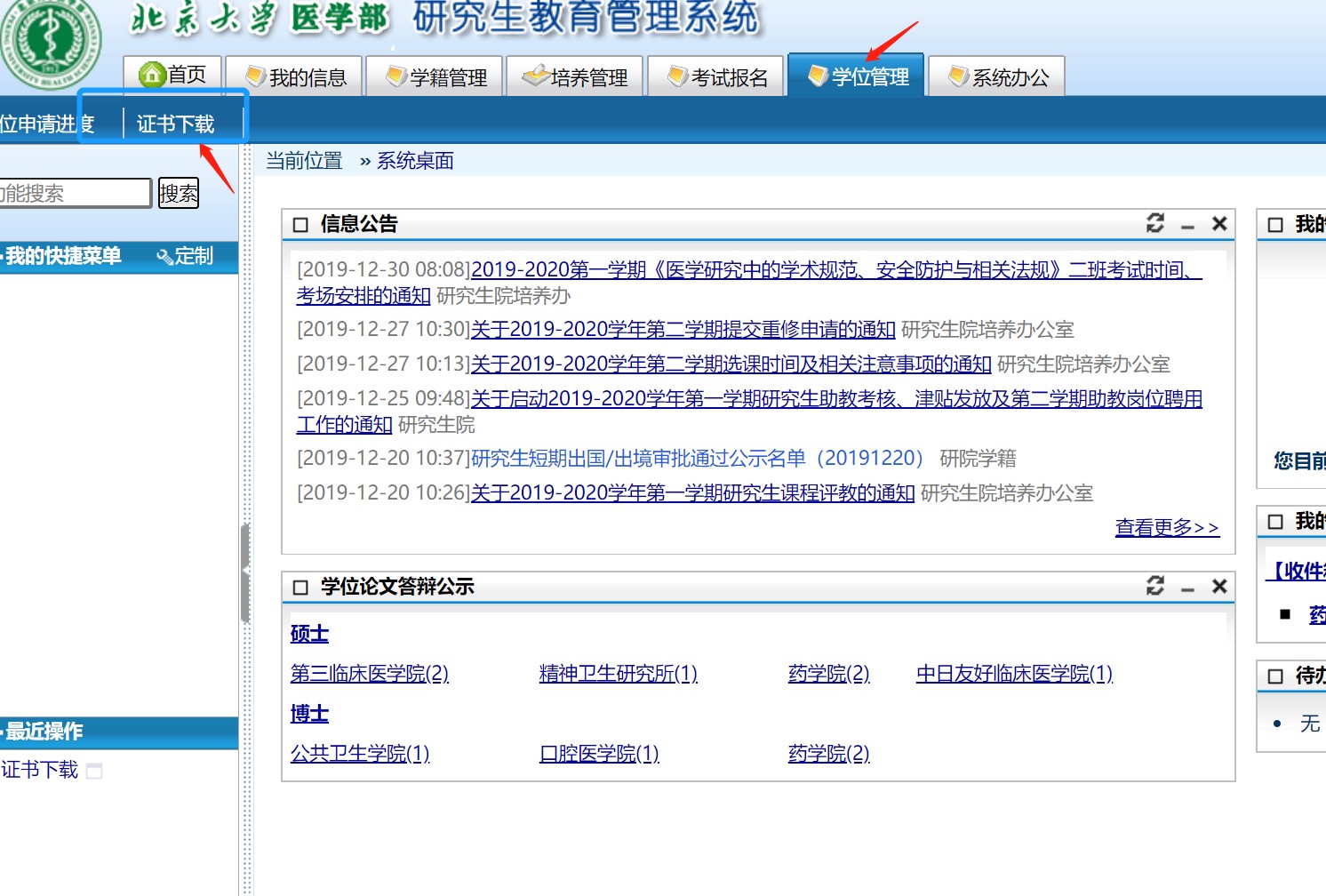Toggle the square icon on the middle right panel
Screen dimensions: 1326x896
1275,522
